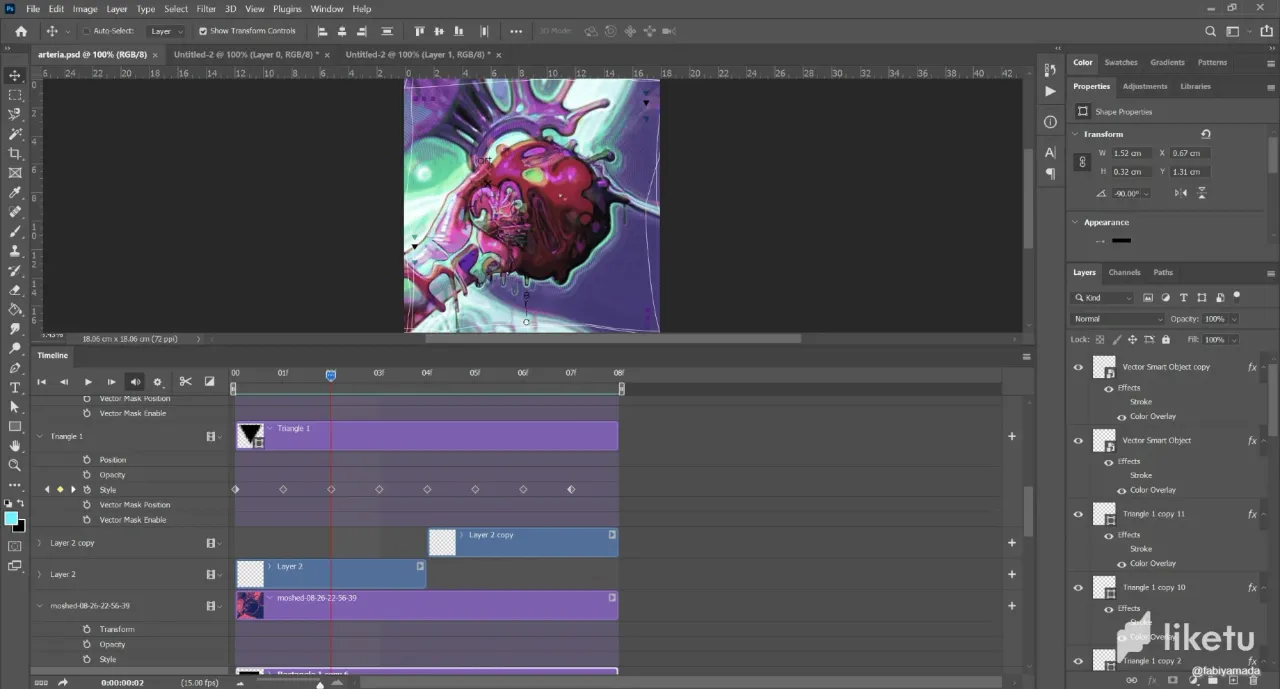Click the blue playhead marker
The image size is (1280, 689).
coord(331,375)
